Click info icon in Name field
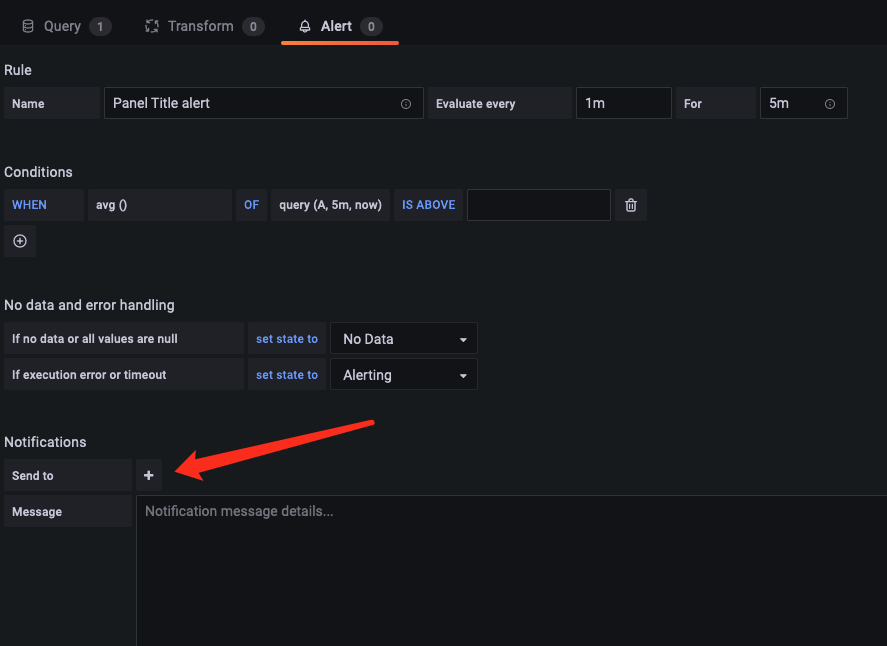This screenshot has width=887, height=646. tap(406, 104)
